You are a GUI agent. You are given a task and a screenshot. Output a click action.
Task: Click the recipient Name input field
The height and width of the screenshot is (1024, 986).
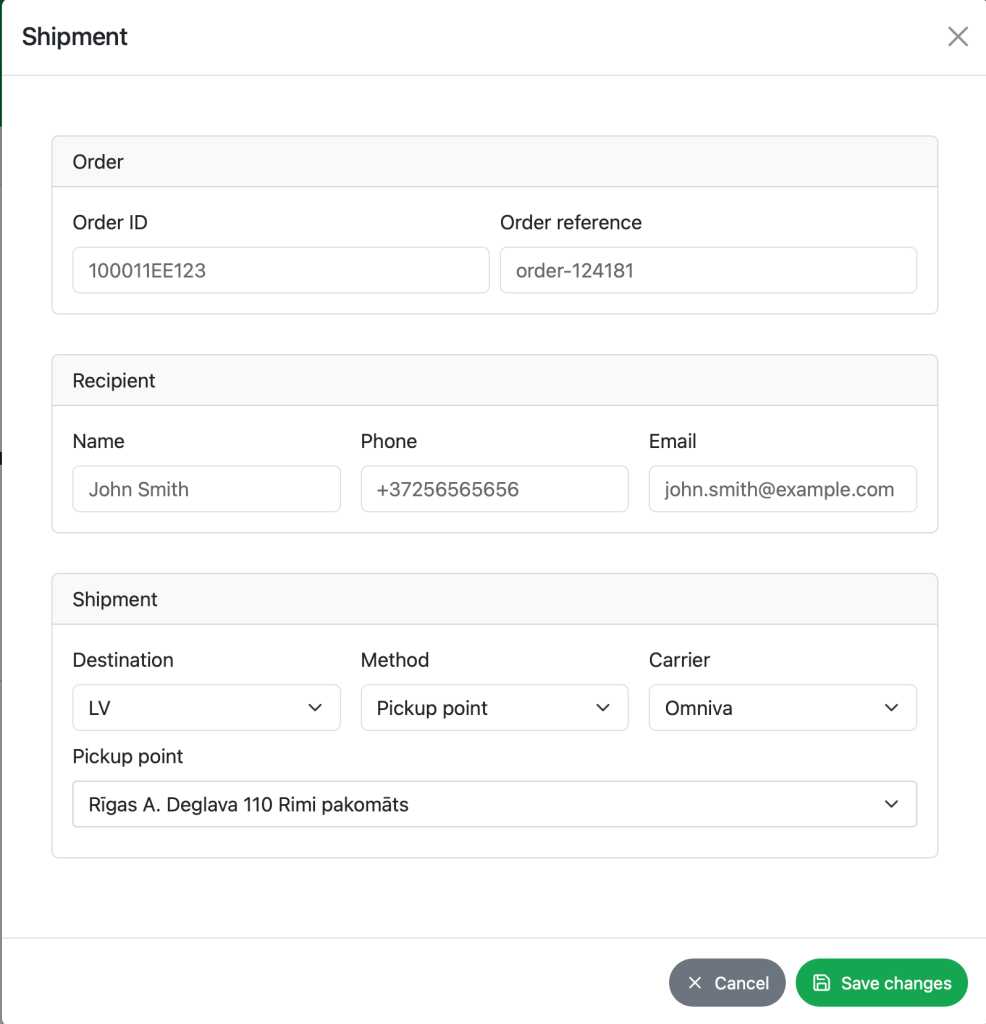click(206, 488)
